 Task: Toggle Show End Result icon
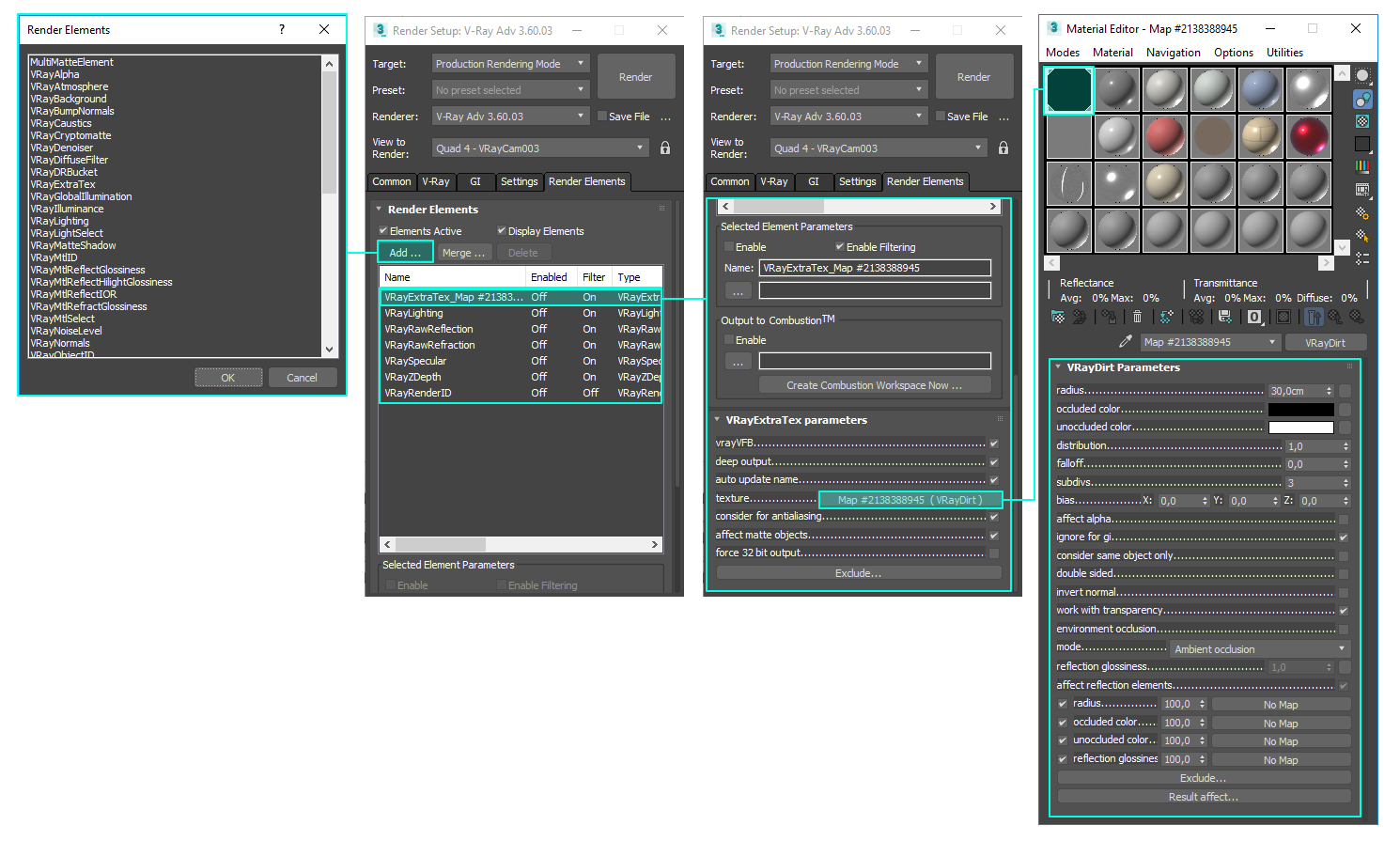[1314, 317]
